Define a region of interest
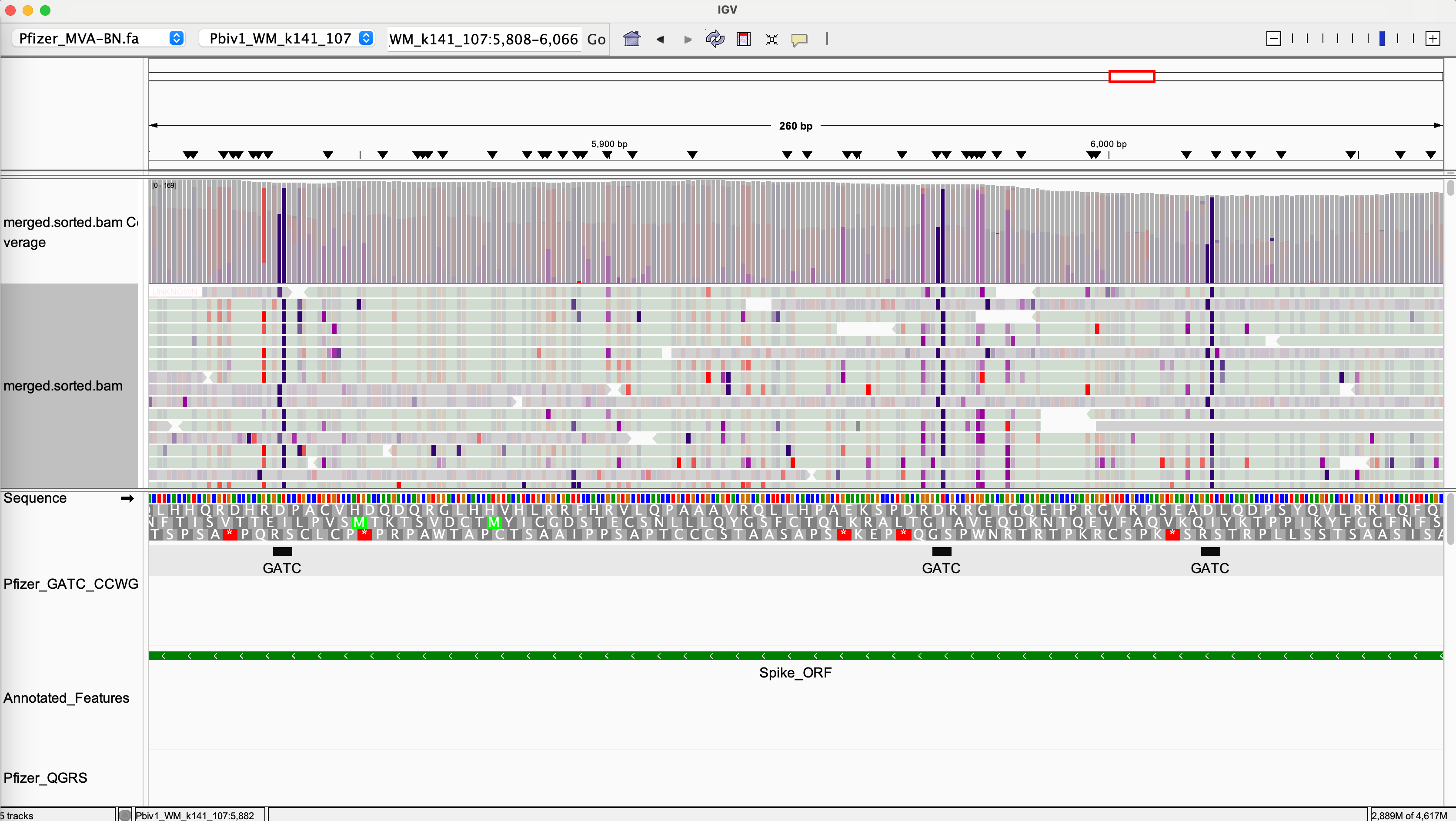The image size is (1456, 821). click(743, 39)
